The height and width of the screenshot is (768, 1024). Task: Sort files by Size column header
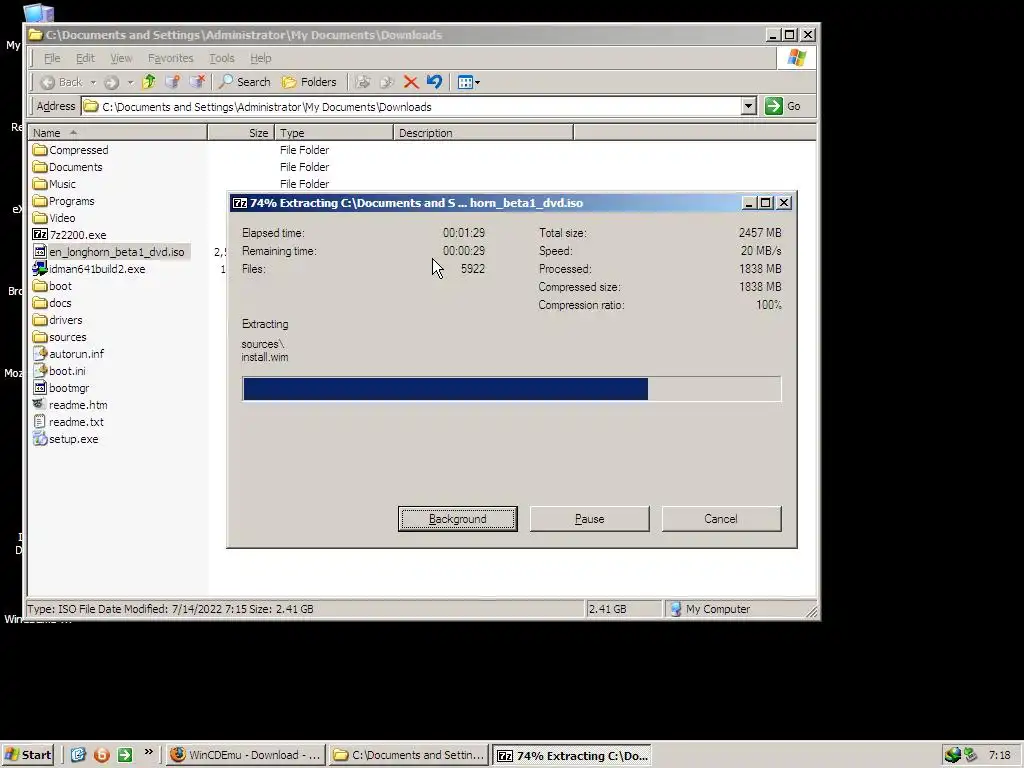coord(241,133)
